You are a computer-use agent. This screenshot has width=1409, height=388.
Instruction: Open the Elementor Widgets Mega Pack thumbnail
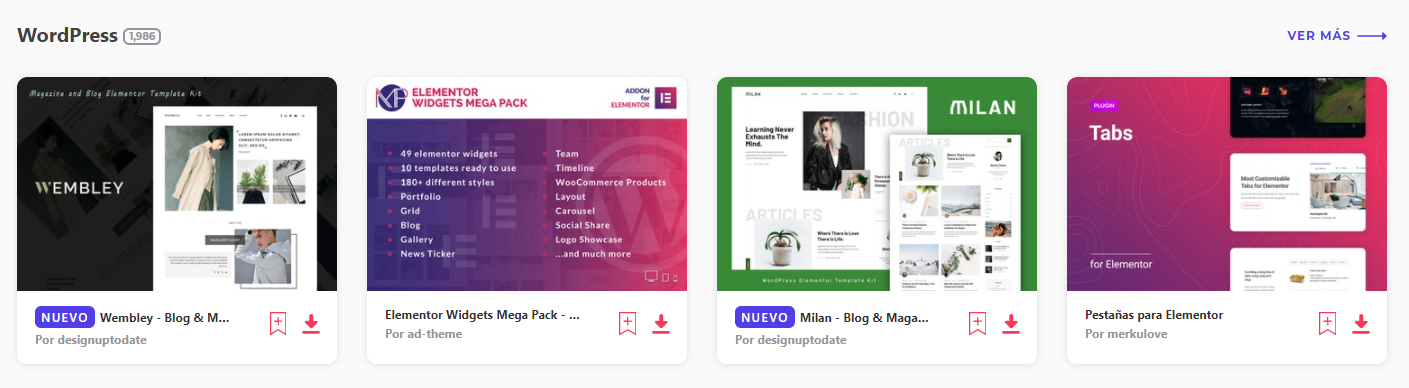(527, 184)
